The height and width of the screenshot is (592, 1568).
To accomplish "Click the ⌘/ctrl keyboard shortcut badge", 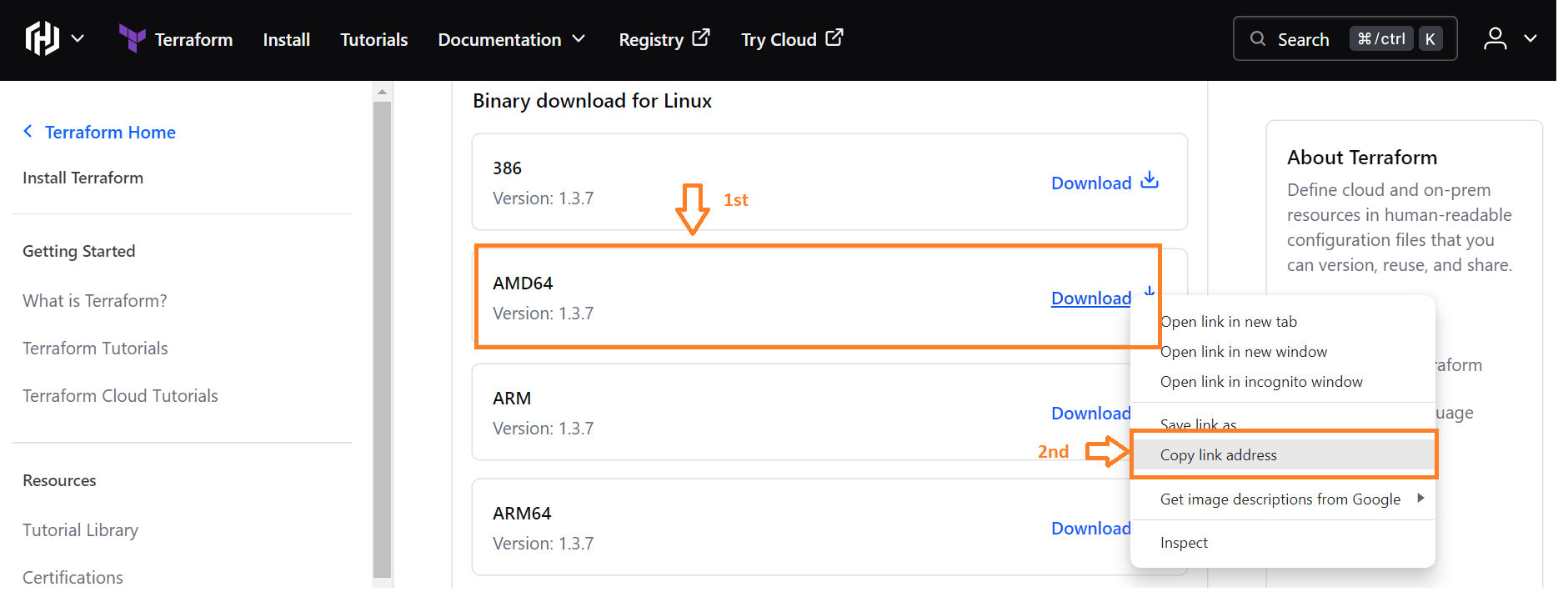I will tap(1381, 38).
